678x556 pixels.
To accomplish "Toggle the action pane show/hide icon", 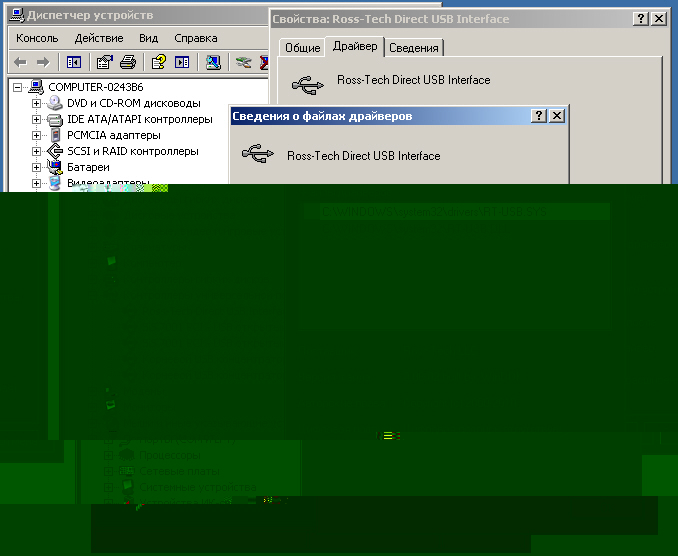I will click(182, 63).
